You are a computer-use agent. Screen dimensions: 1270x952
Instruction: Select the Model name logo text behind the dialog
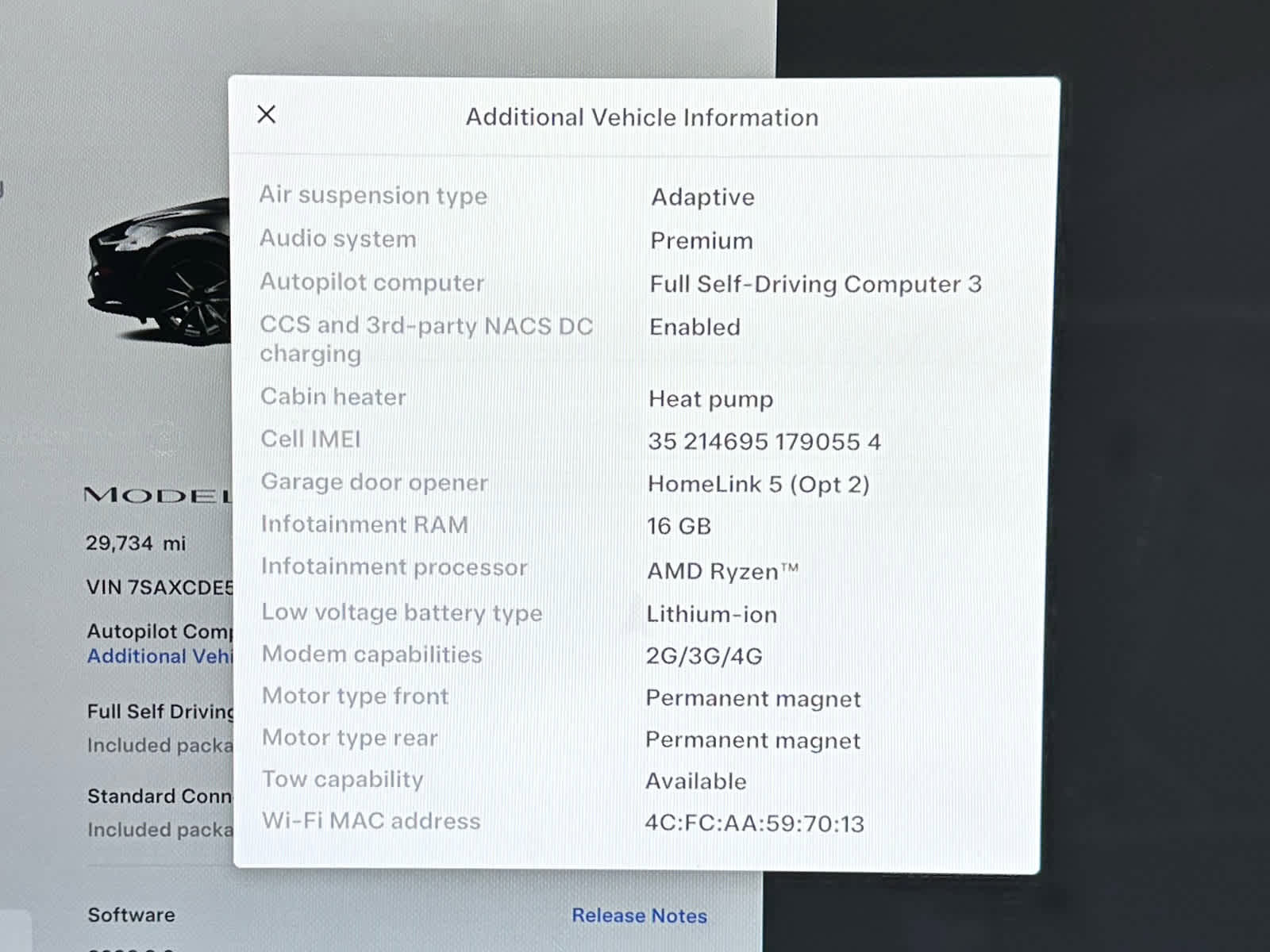click(158, 496)
